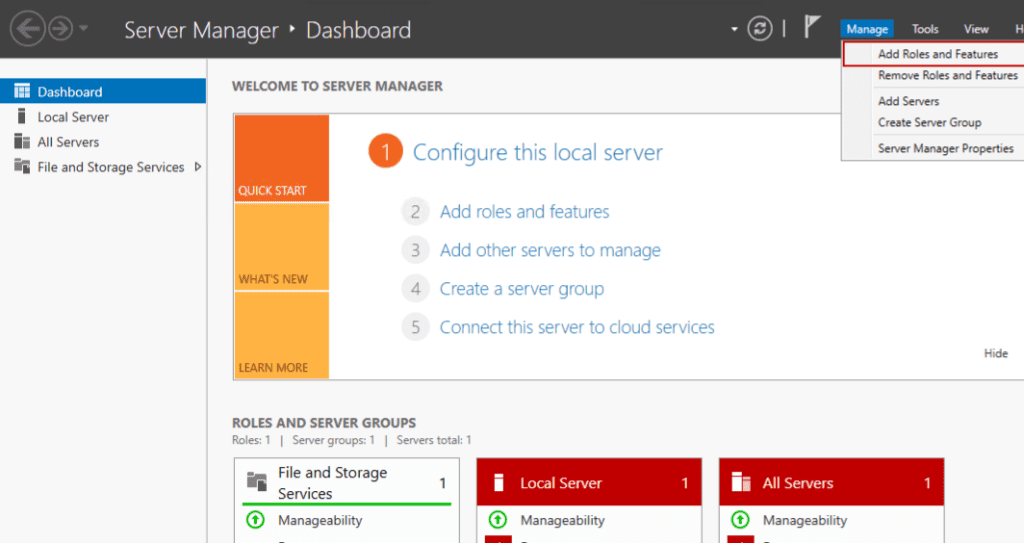The image size is (1024, 543).
Task: Click the step 2 number circle
Action: (415, 212)
